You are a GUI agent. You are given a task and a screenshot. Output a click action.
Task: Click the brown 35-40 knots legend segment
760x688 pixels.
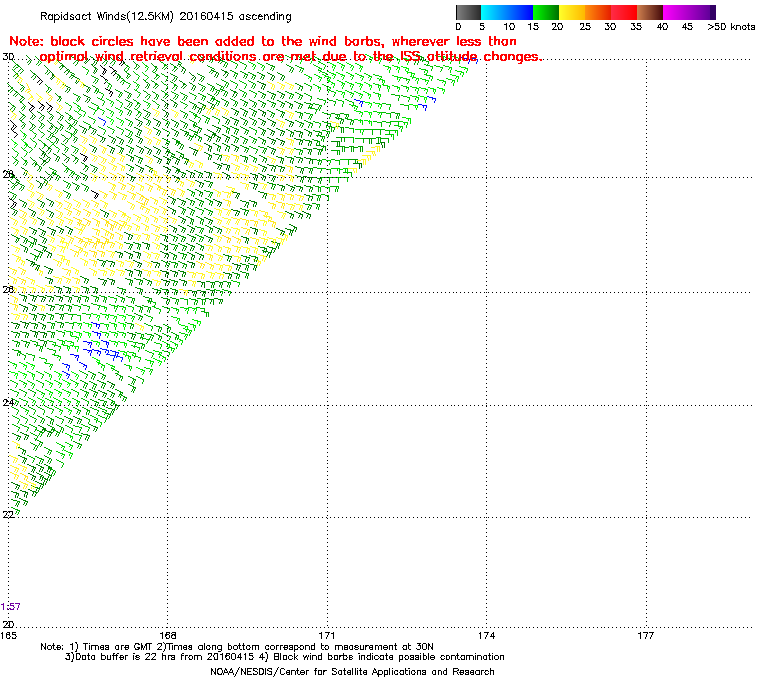(649, 12)
